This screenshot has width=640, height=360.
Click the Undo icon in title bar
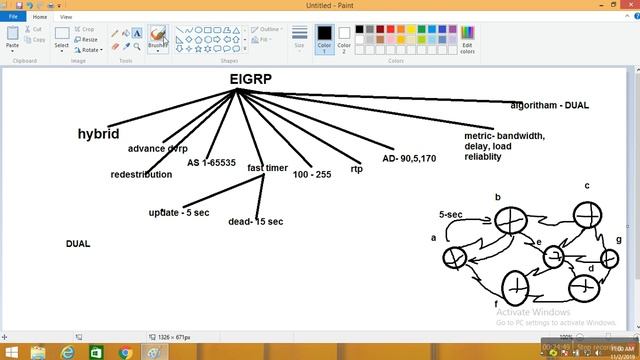(x=29, y=5)
